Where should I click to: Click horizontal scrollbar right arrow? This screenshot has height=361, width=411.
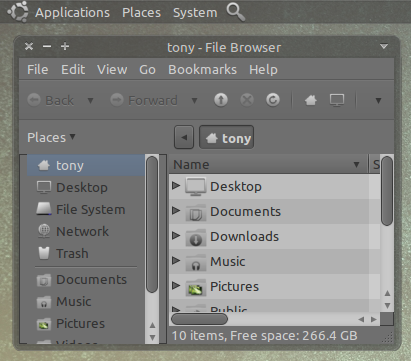pos(374,319)
